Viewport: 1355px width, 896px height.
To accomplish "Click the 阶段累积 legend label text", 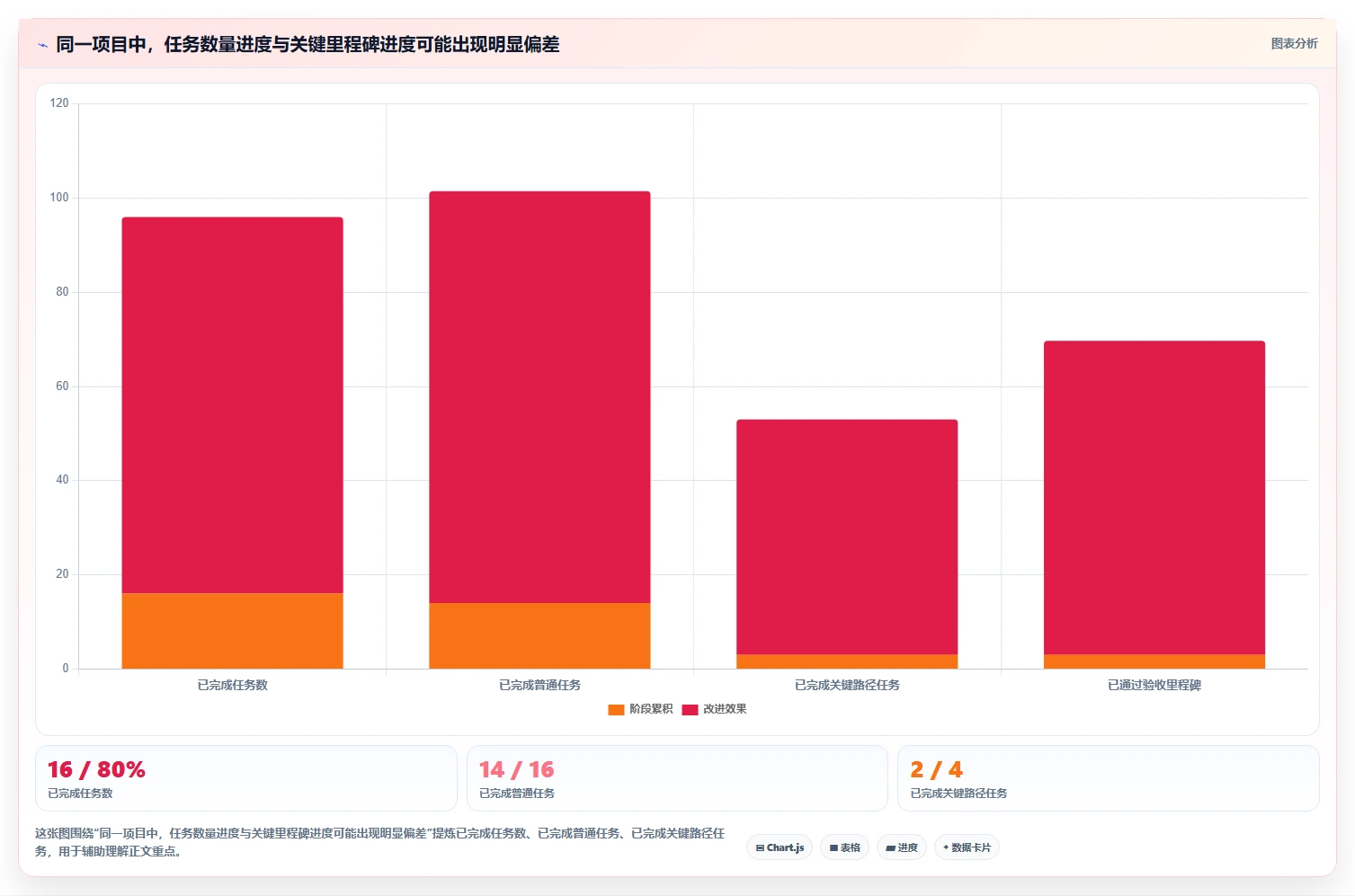I will tap(651, 709).
